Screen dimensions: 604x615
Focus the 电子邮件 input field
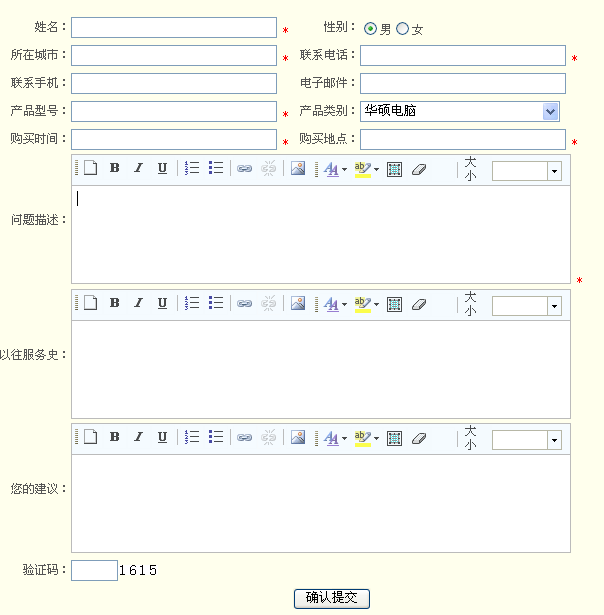point(463,84)
